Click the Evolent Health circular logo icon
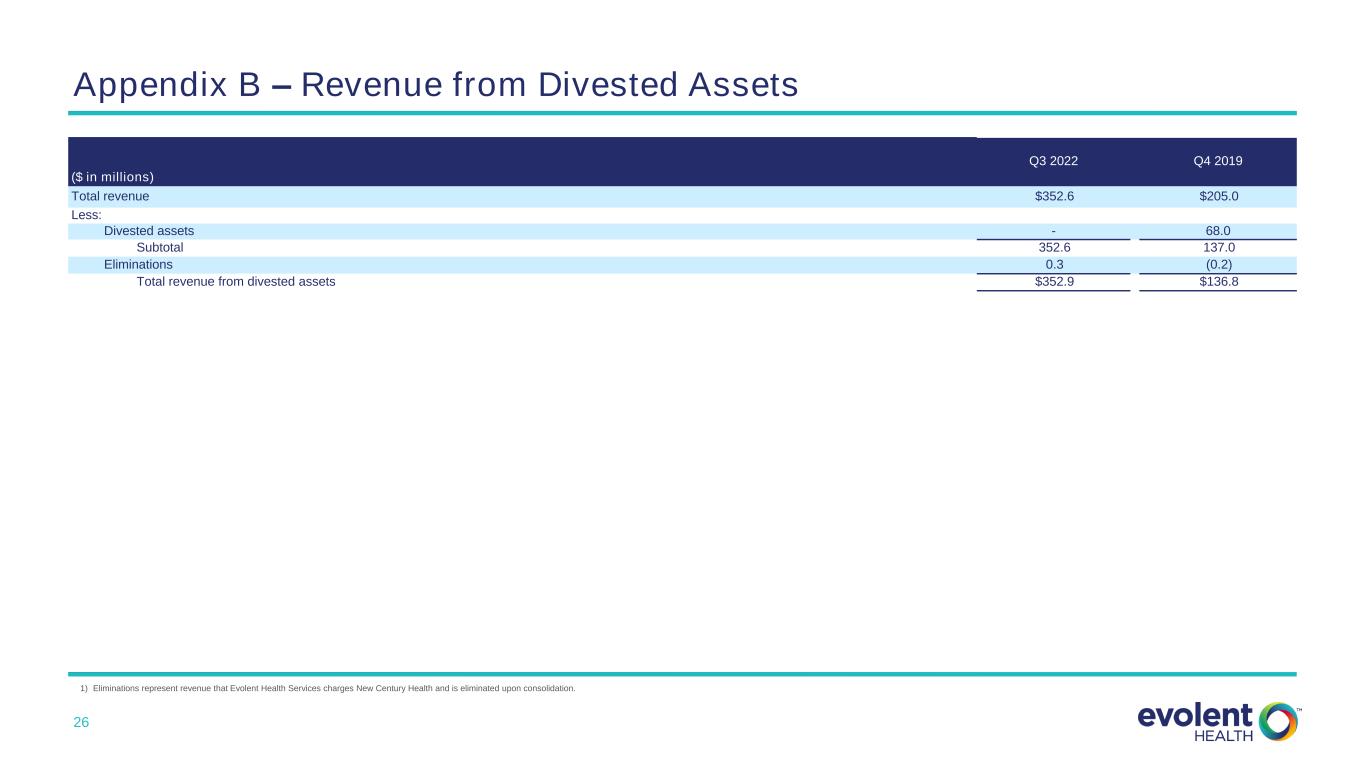1365x768 pixels. point(1276,721)
